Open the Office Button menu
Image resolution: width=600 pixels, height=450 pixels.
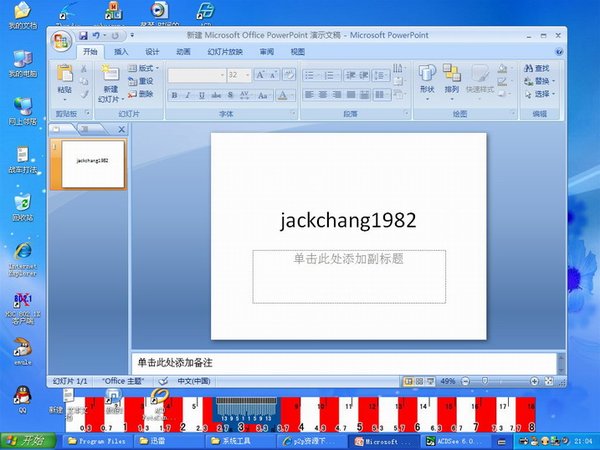coord(61,41)
